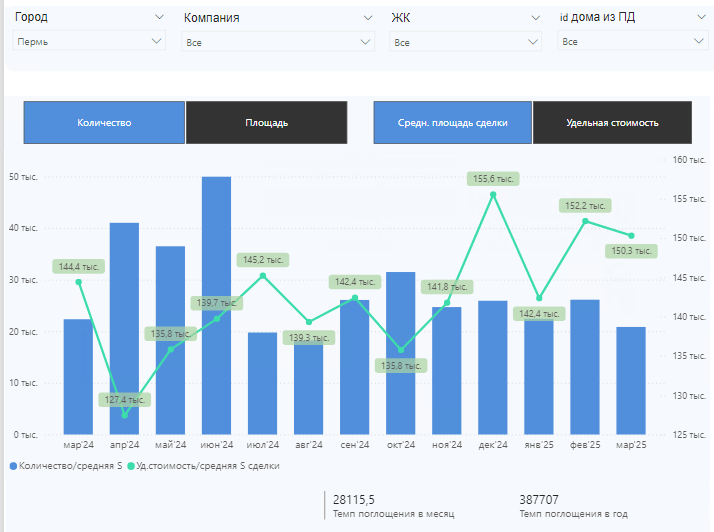Collapse the id дома из ПД header chevron

(x=701, y=17)
